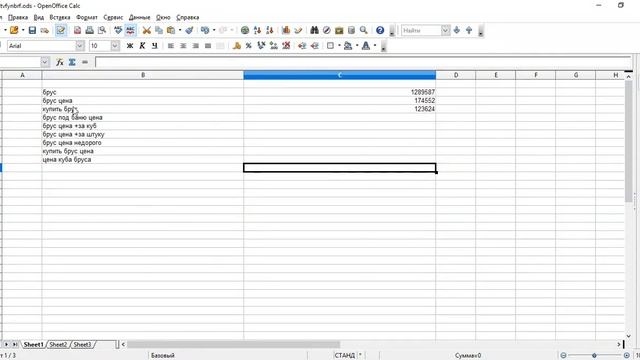The height and width of the screenshot is (360, 640).
Task: Insert Hyperlink globe icon
Action: click(x=245, y=30)
